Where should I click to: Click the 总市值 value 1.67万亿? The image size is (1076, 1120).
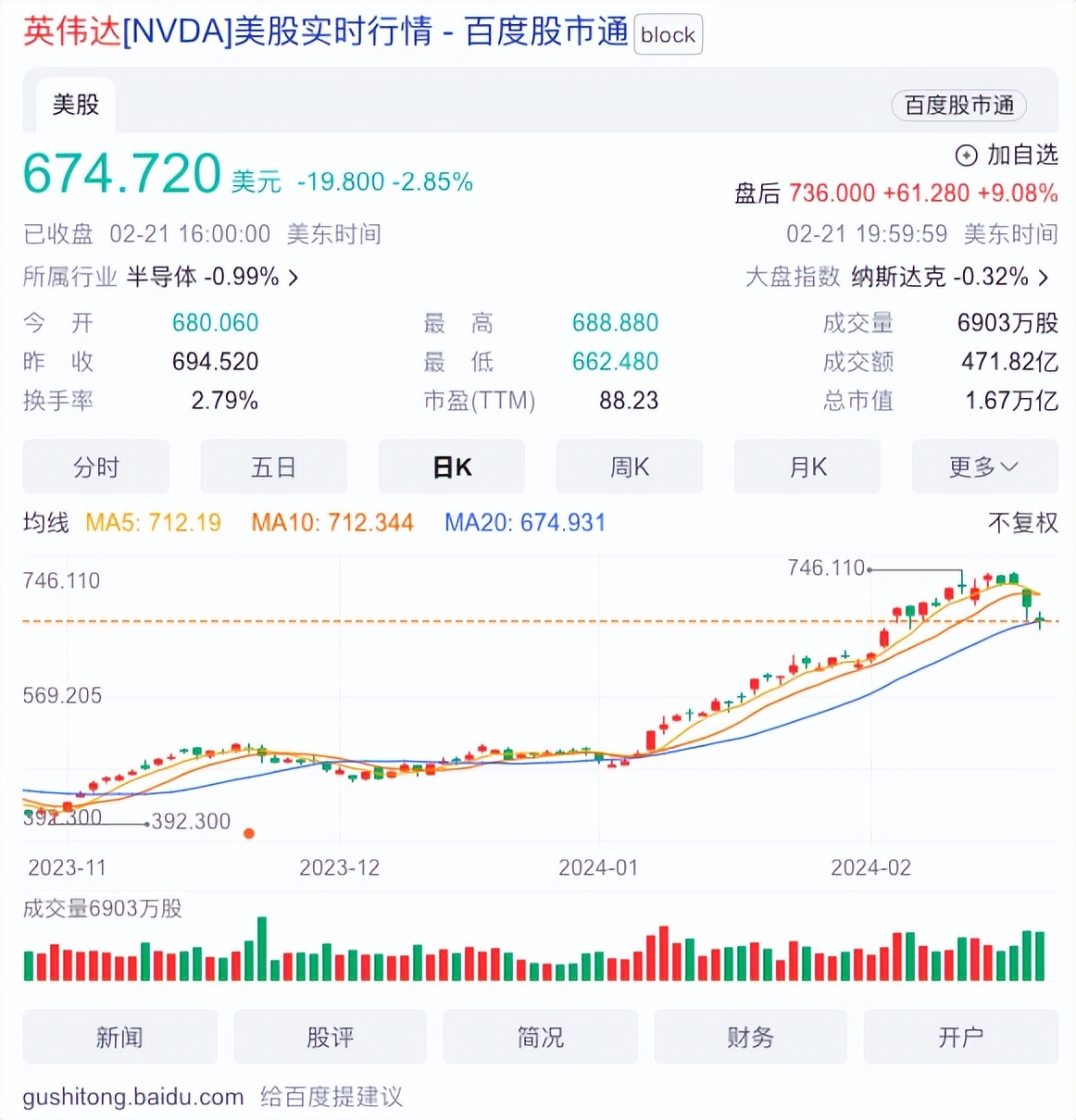coord(1011,401)
